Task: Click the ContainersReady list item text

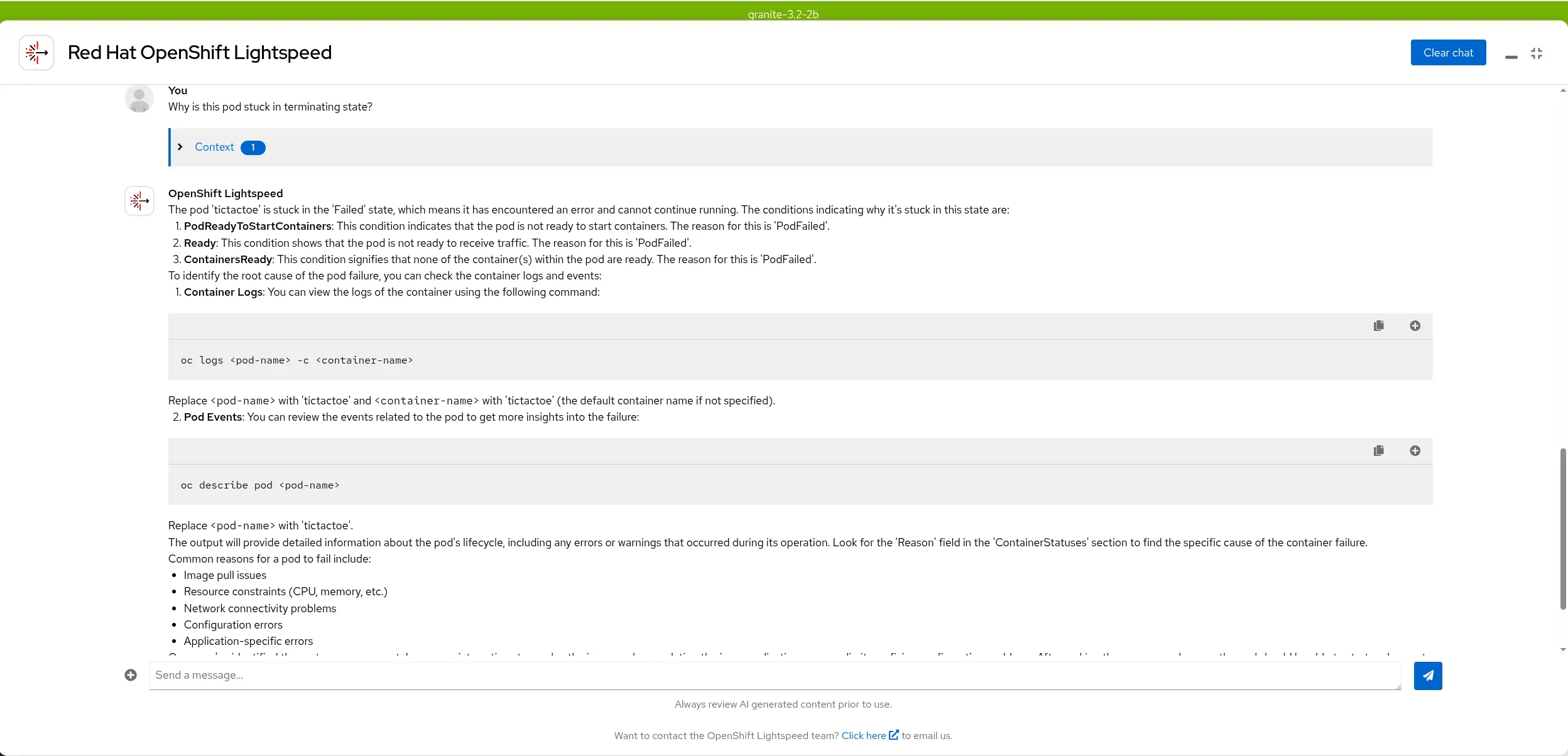Action: [500, 259]
